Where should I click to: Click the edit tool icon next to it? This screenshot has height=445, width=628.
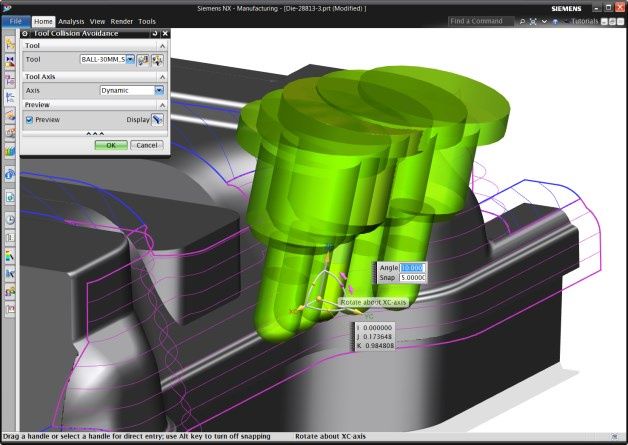coord(157,60)
